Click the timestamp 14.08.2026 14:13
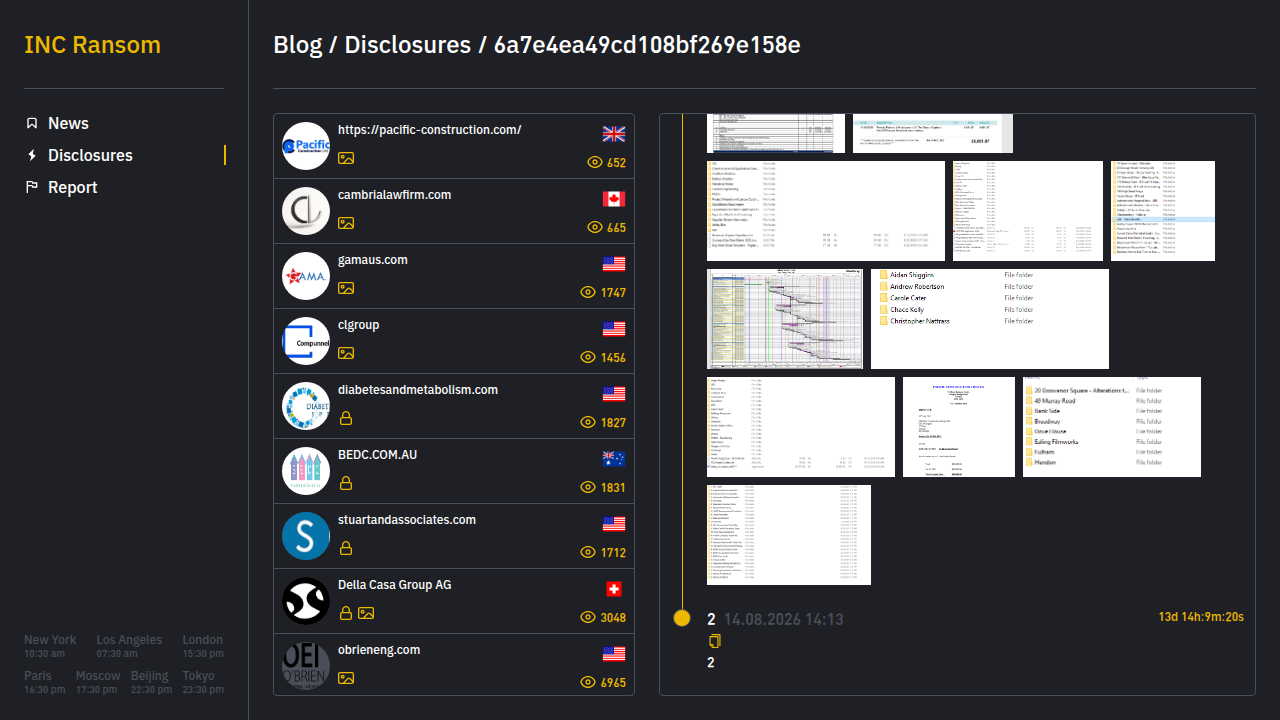This screenshot has height=720, width=1280. (784, 619)
